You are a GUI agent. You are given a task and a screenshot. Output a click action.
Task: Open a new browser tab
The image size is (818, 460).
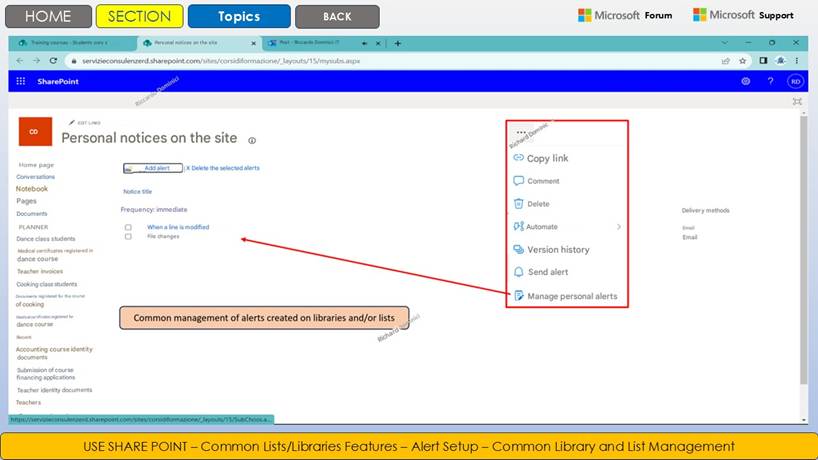tap(398, 43)
